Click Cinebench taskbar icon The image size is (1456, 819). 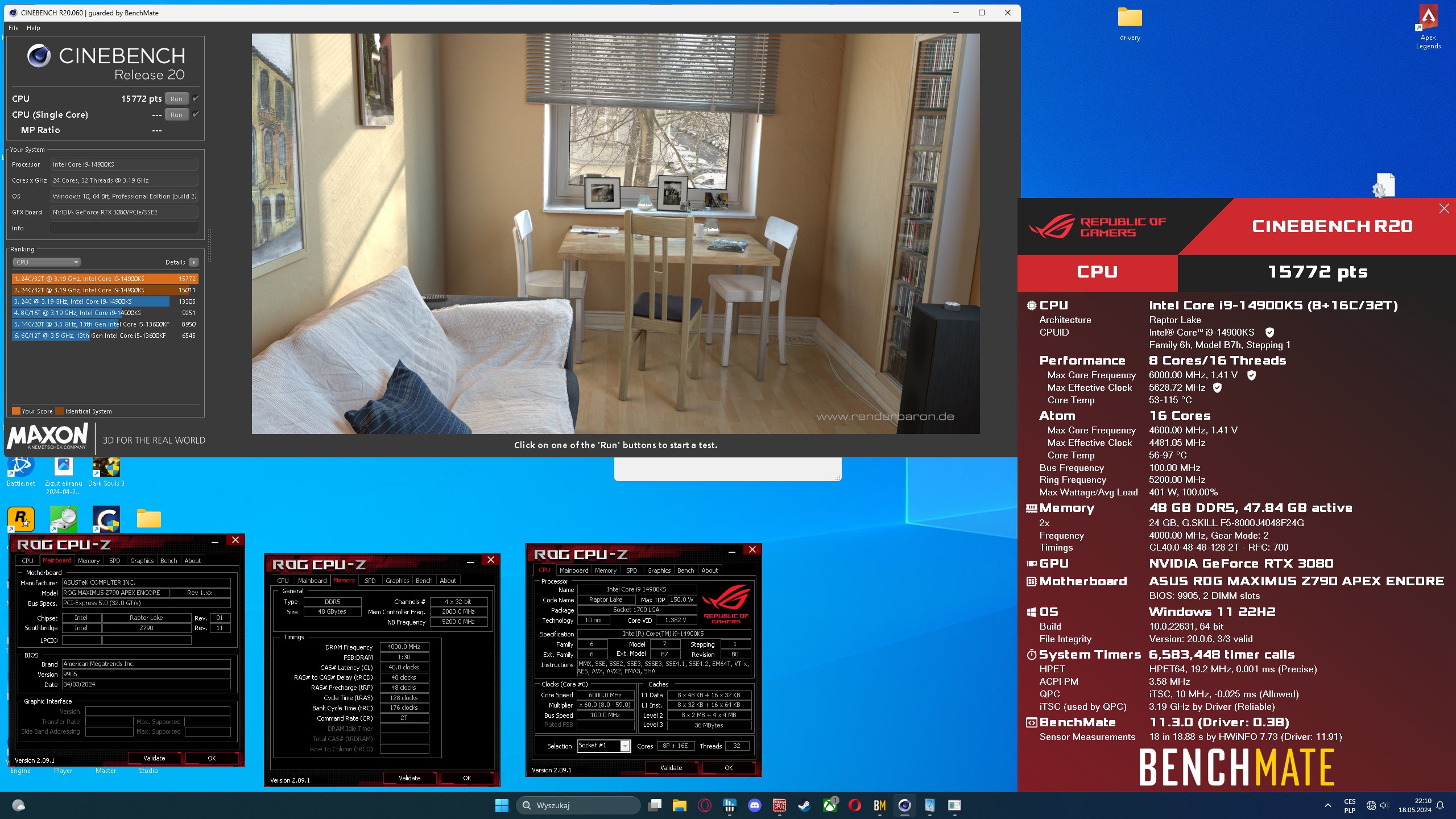[x=904, y=805]
